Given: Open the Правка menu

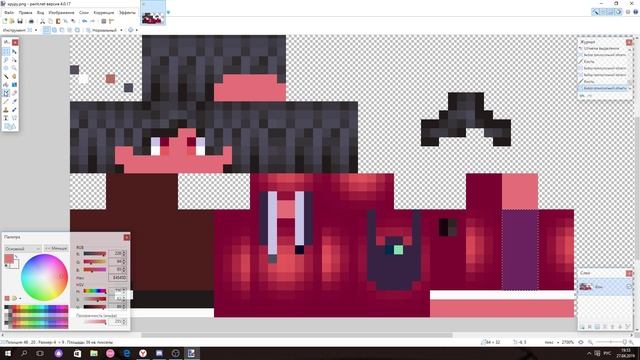Looking at the screenshot, I should 25,13.
